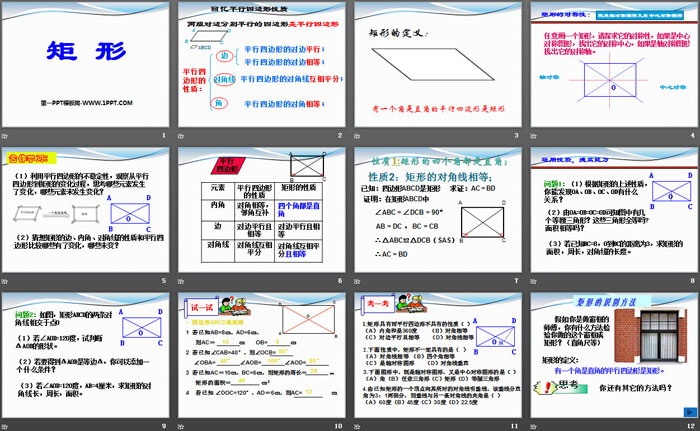Click the animation star icon under slide 4
This screenshot has height=431, width=700.
[x=533, y=136]
